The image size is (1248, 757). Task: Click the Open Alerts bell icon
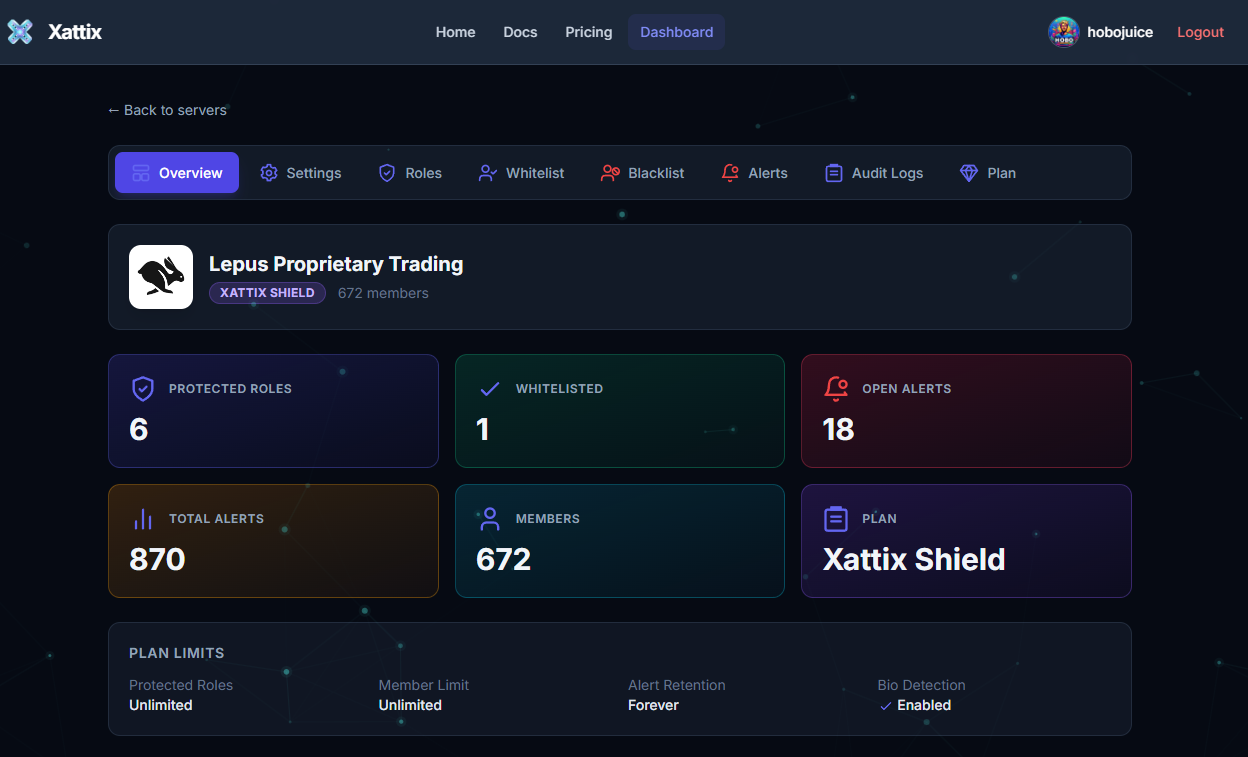click(836, 388)
